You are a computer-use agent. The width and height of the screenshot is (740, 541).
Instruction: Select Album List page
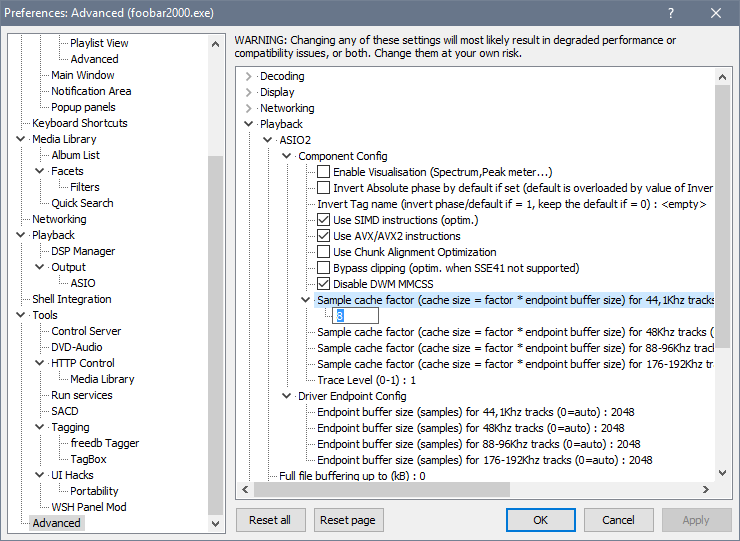tap(76, 155)
